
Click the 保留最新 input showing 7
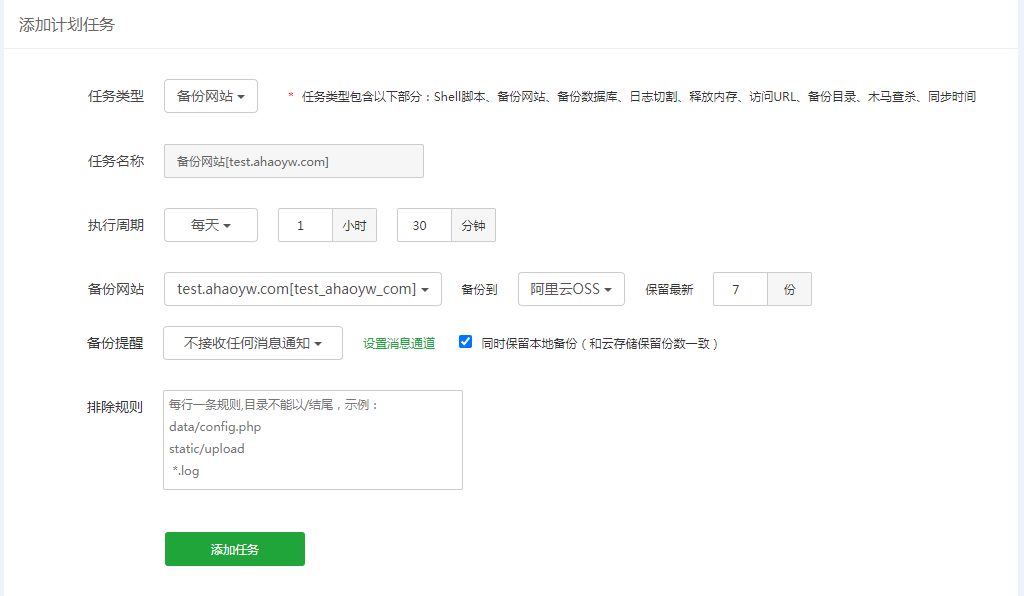click(x=740, y=289)
